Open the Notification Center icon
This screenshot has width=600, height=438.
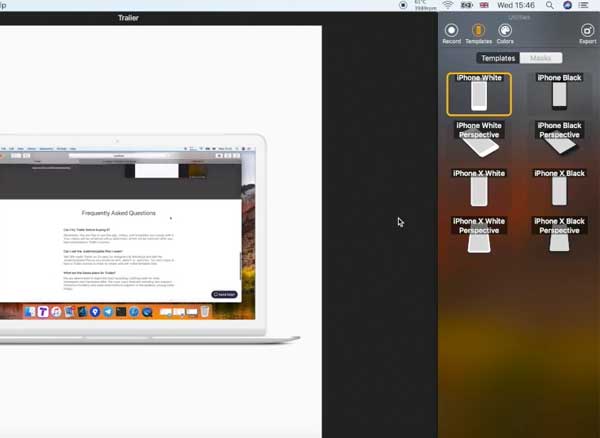(584, 5)
